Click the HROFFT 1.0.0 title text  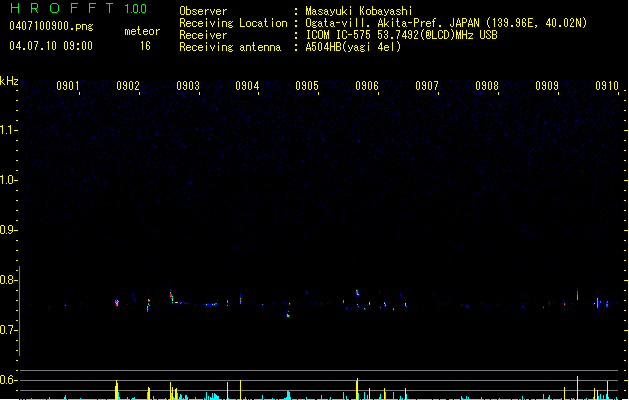coord(78,8)
